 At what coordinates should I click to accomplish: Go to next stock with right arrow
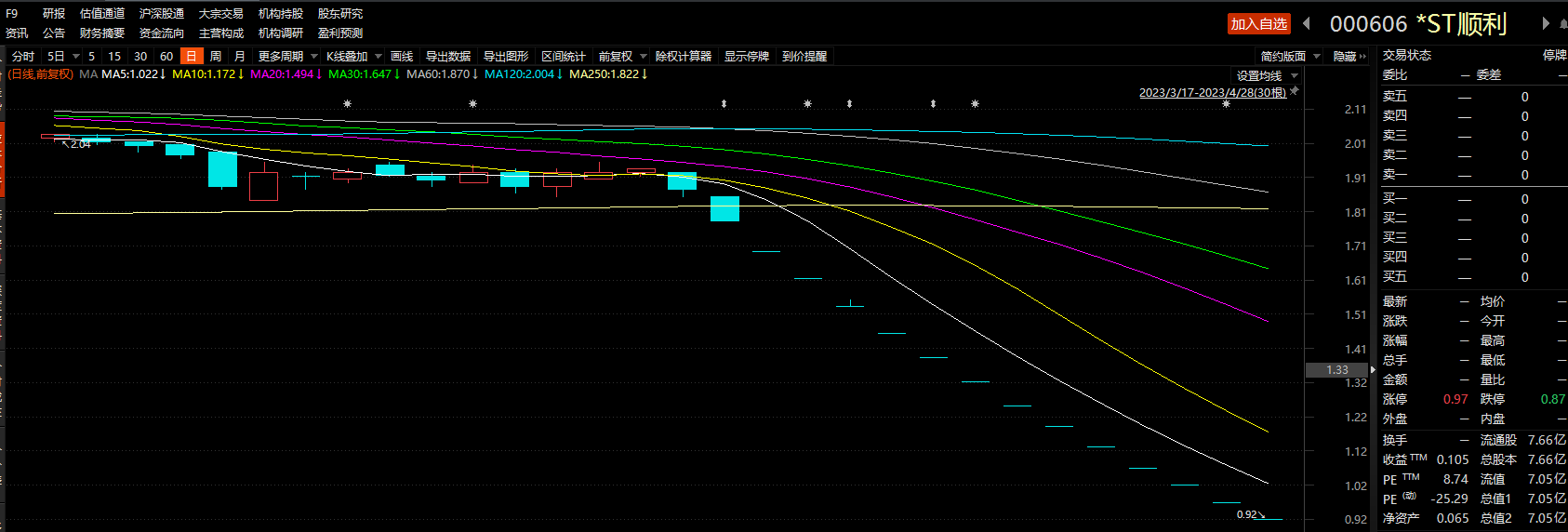(x=1546, y=23)
